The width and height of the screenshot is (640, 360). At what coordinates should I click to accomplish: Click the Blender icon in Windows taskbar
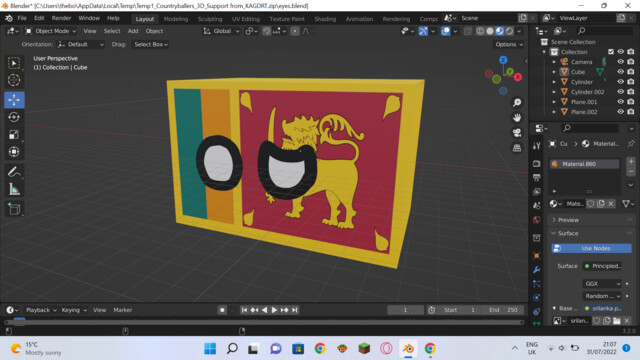point(408,349)
